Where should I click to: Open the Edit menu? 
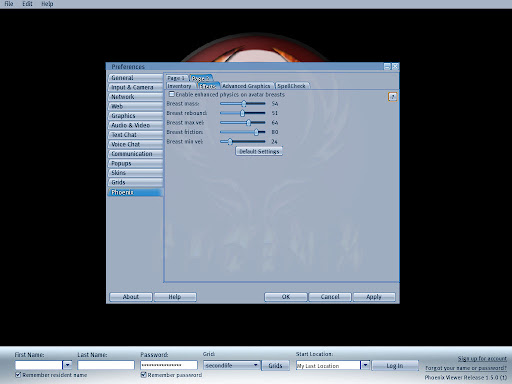pyautogui.click(x=27, y=4)
